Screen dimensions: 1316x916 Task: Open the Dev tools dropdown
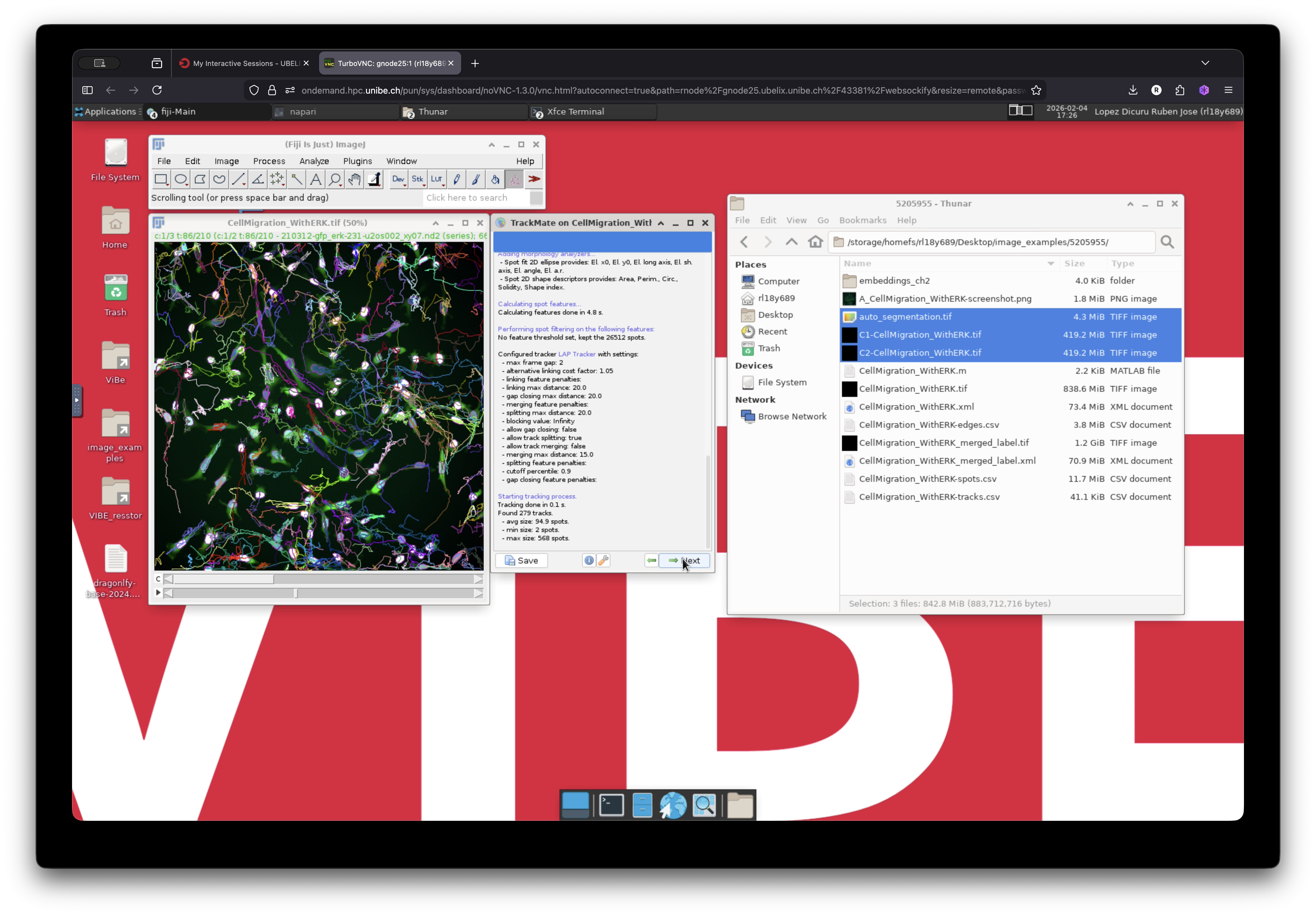click(x=398, y=179)
